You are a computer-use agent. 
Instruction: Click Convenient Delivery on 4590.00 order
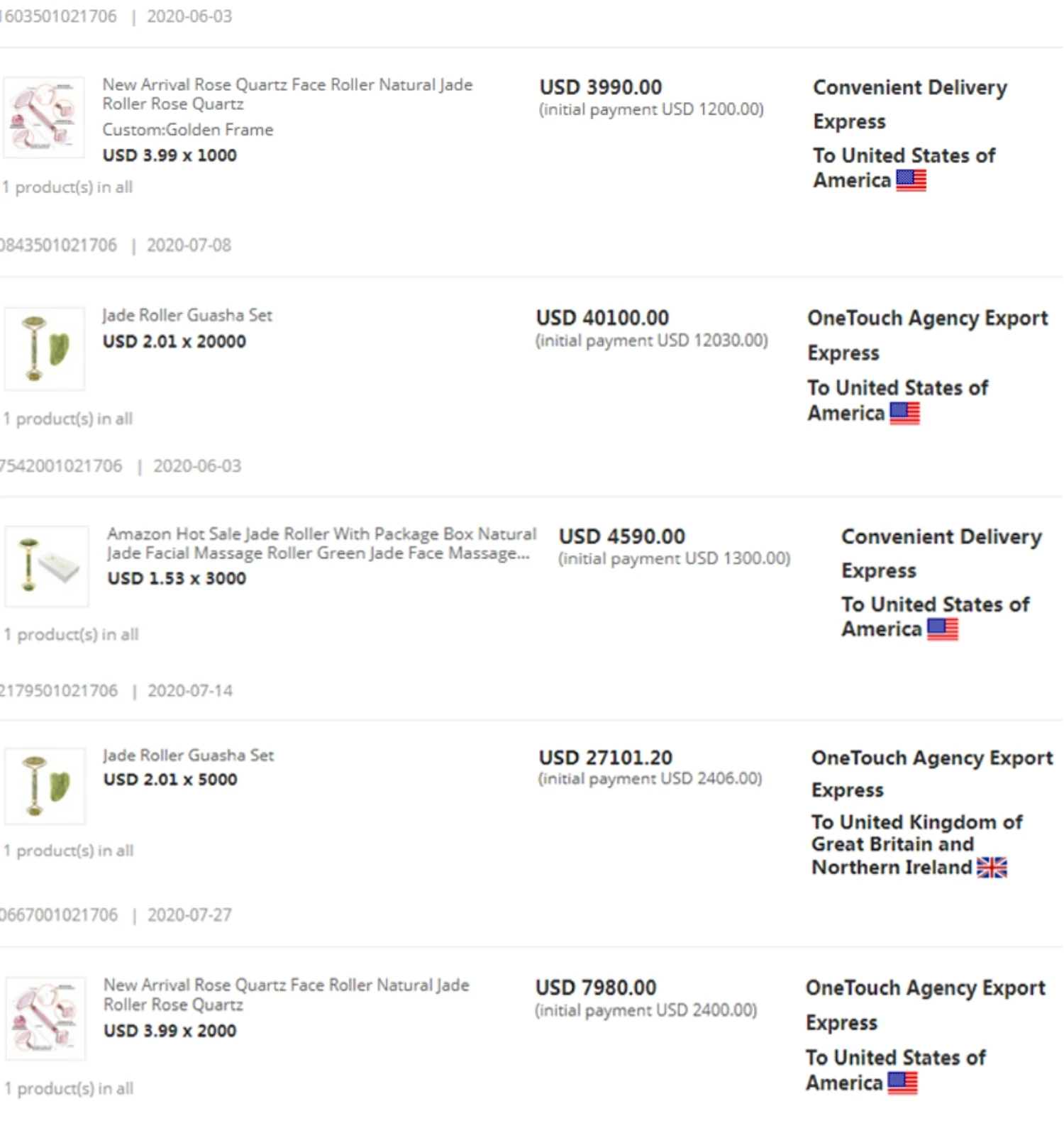click(941, 537)
